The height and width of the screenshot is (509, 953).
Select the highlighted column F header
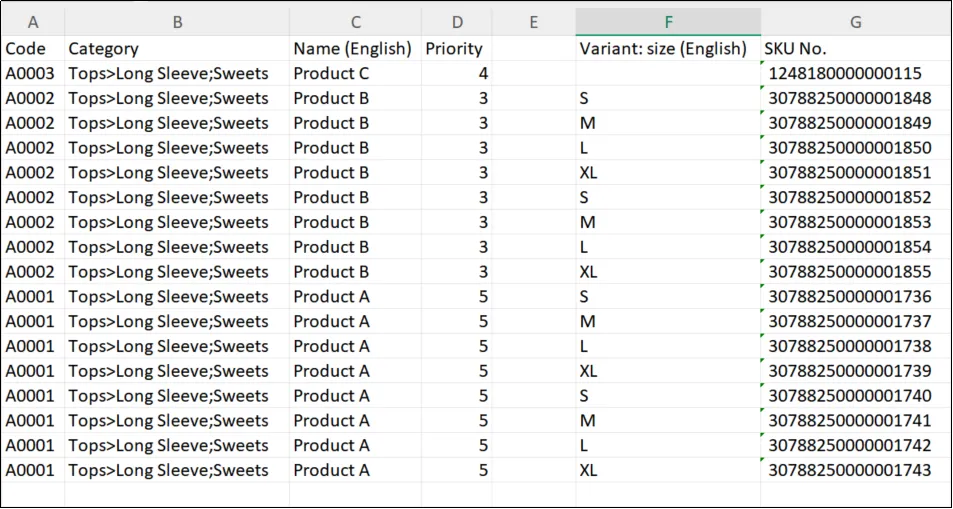[x=667, y=22]
